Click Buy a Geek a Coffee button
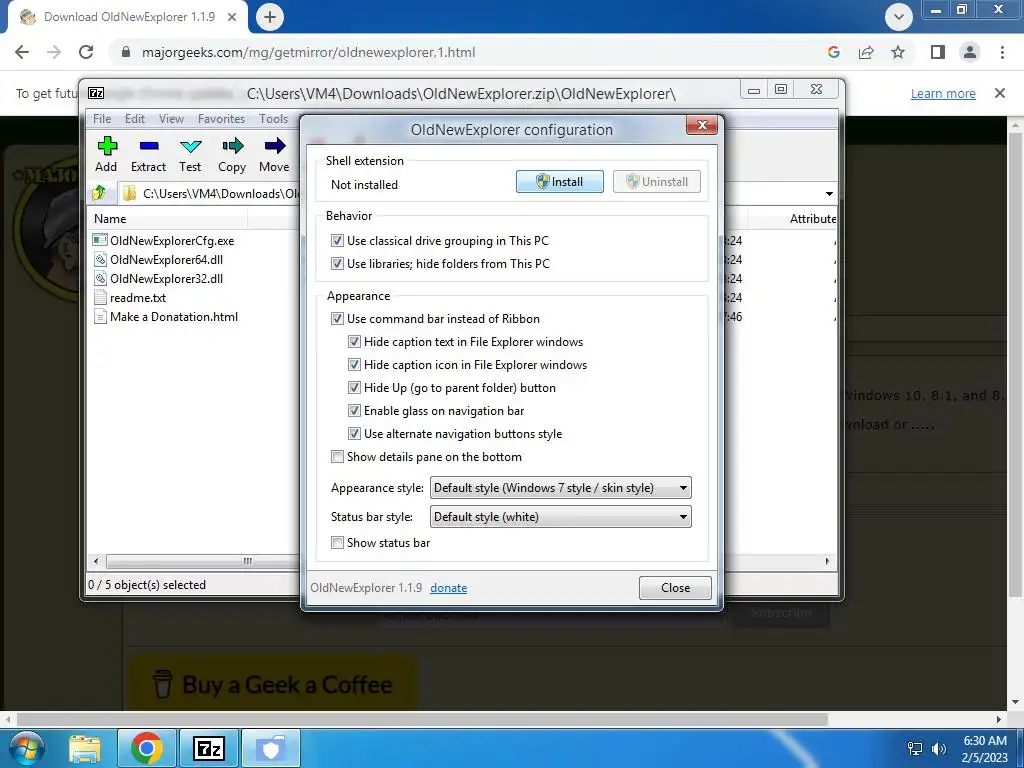The height and width of the screenshot is (768, 1024). (273, 684)
